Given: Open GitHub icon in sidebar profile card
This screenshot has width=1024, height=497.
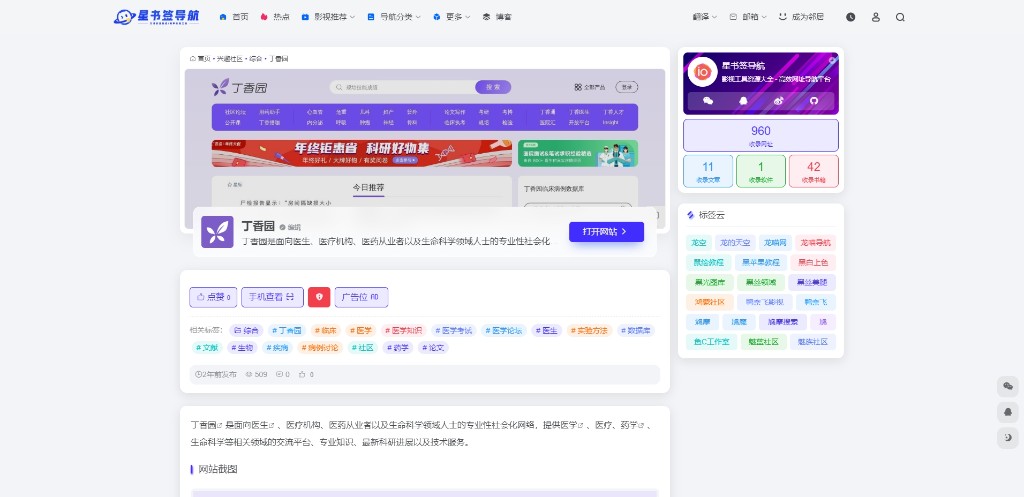Looking at the screenshot, I should [x=814, y=101].
